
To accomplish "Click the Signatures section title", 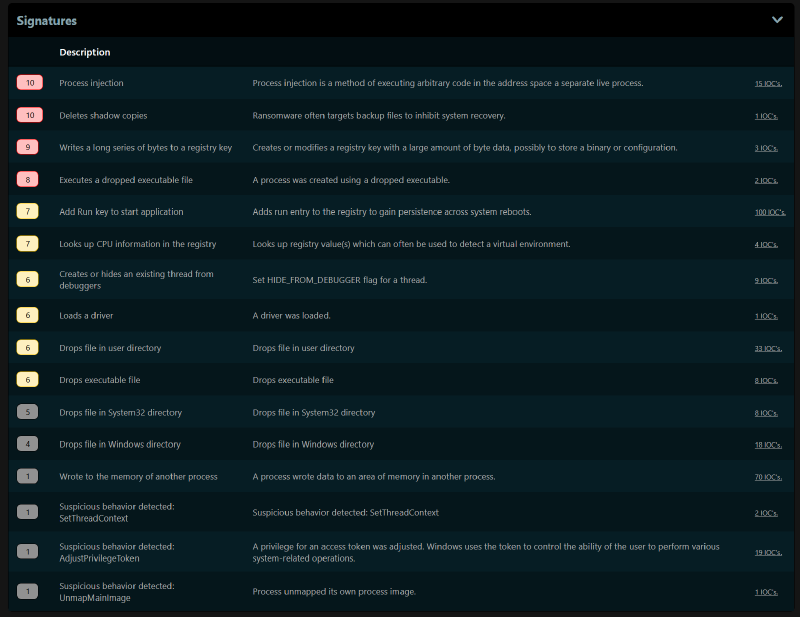I will pyautogui.click(x=46, y=20).
